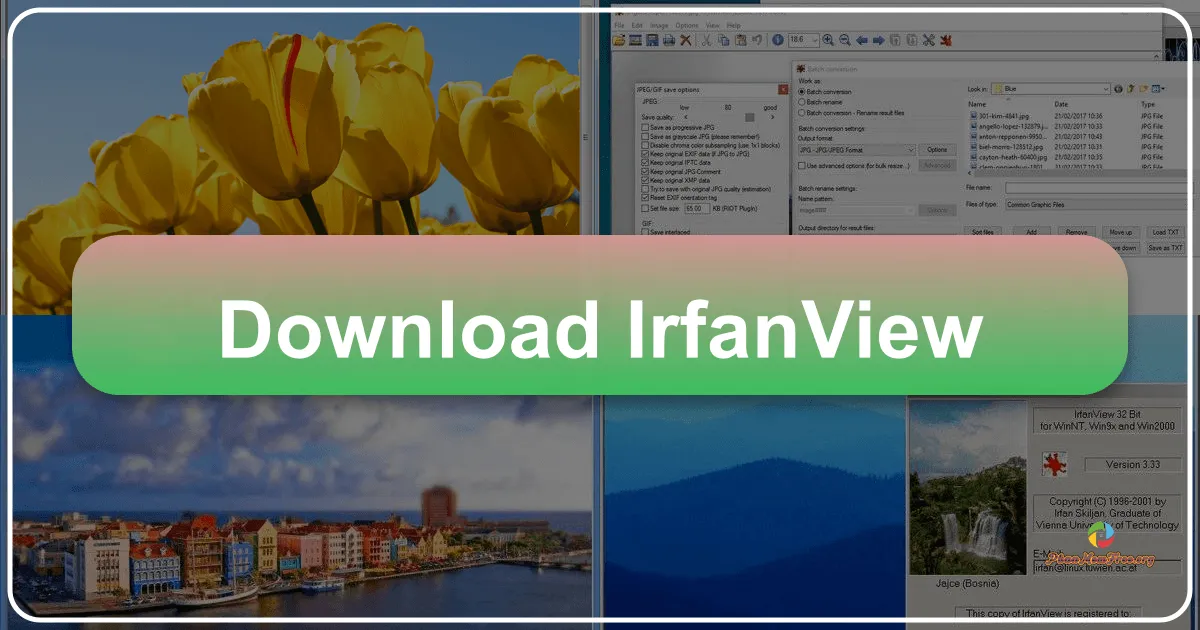Save the image via the floppy disk icon
1200x630 pixels.
click(653, 40)
